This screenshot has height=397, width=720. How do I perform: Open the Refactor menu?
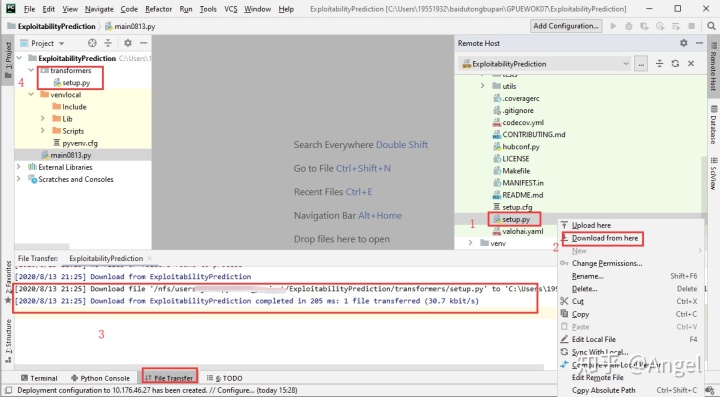point(158,9)
